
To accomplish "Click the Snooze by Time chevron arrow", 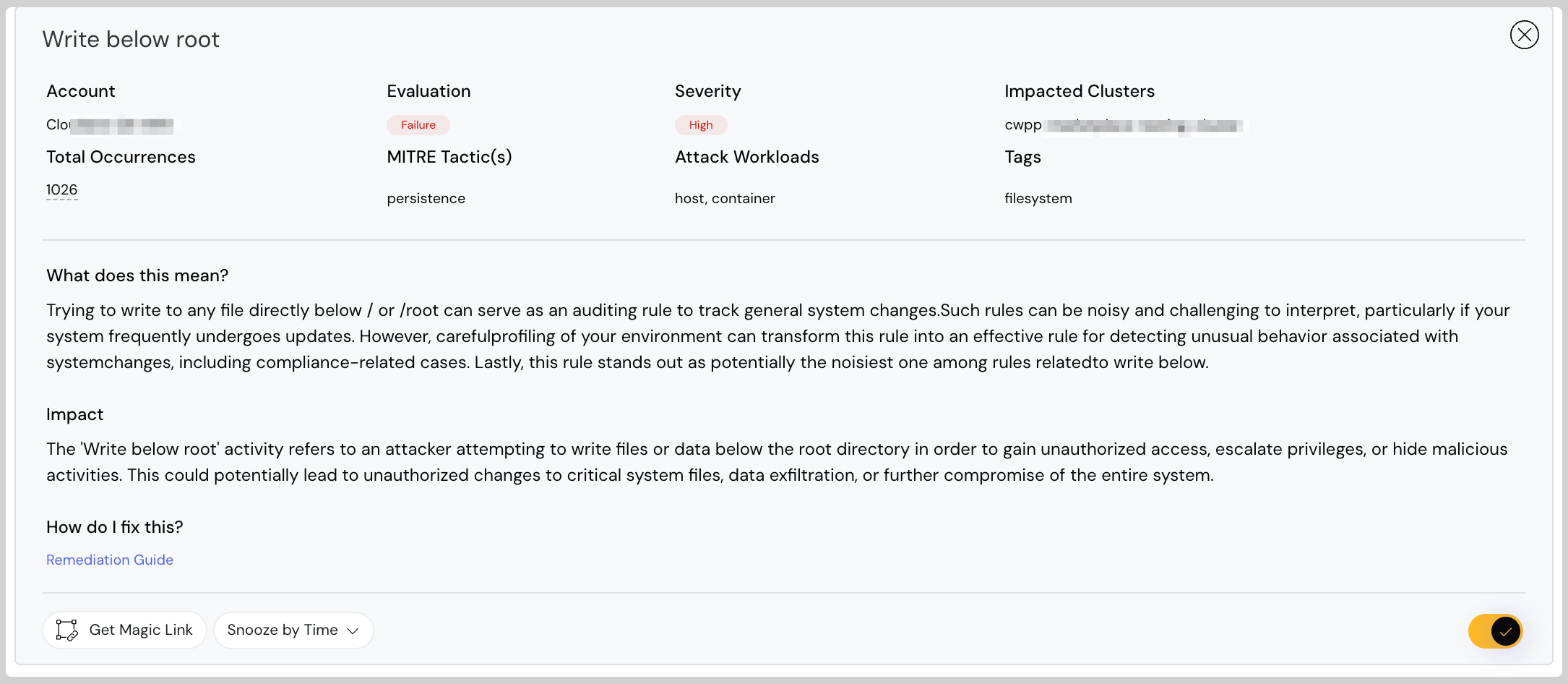I will 353,630.
